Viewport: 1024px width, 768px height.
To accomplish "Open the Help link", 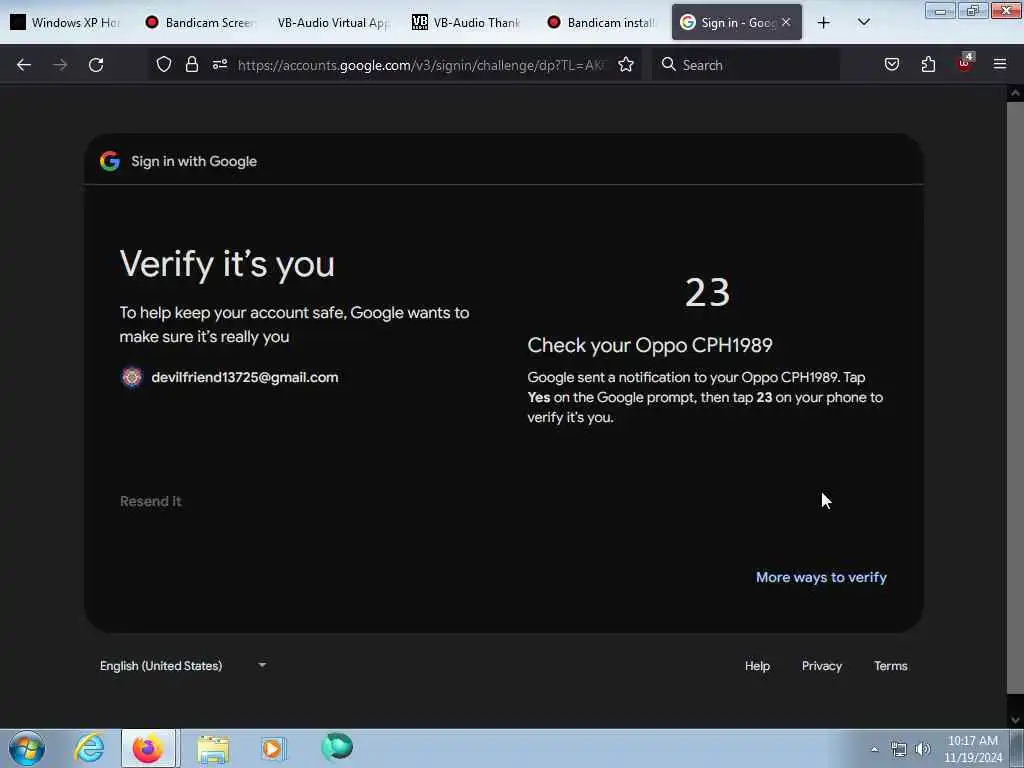I will pyautogui.click(x=758, y=665).
